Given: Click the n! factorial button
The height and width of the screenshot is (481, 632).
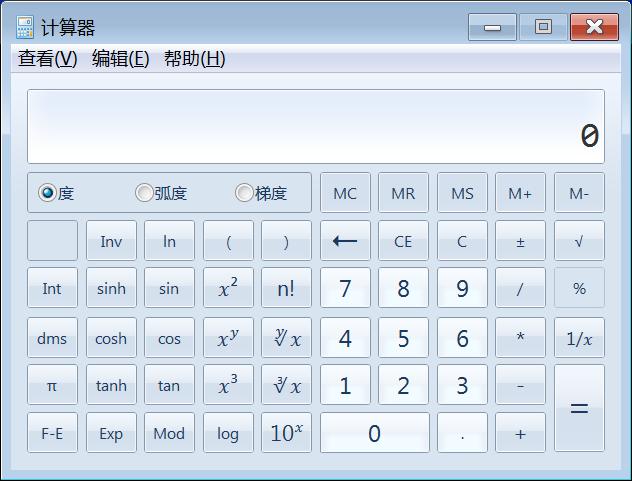Looking at the screenshot, I should tap(286, 288).
